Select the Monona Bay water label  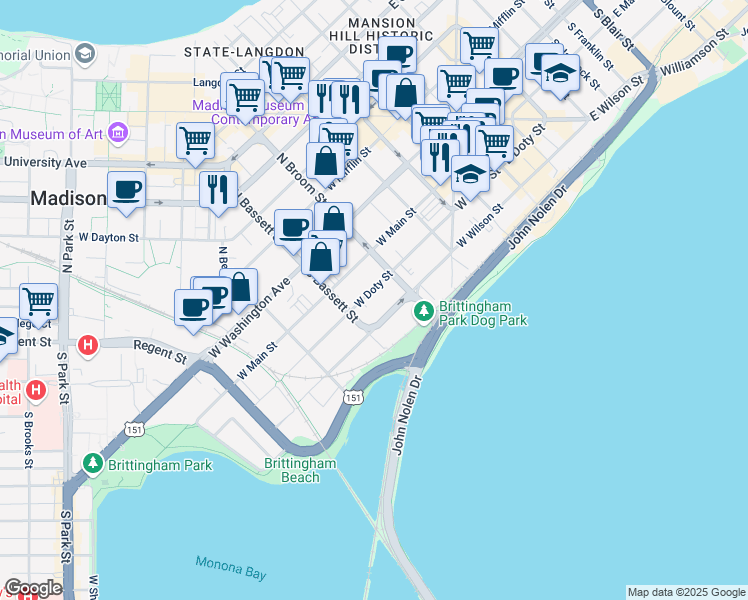coord(231,568)
